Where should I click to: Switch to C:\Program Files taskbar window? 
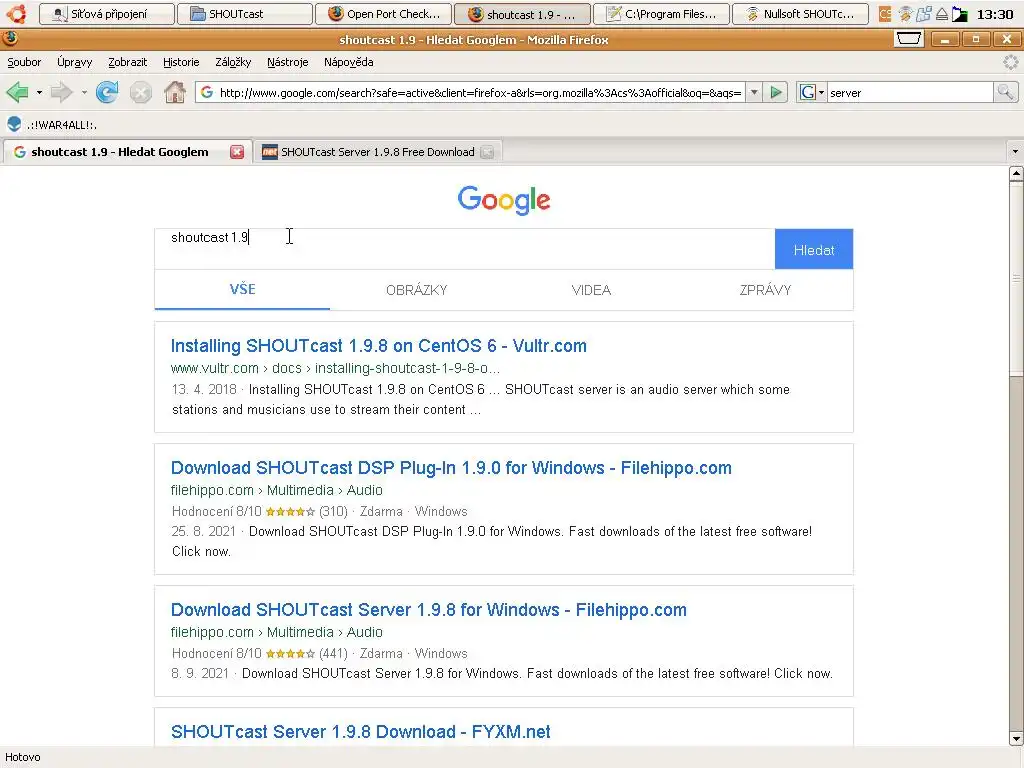click(x=661, y=14)
